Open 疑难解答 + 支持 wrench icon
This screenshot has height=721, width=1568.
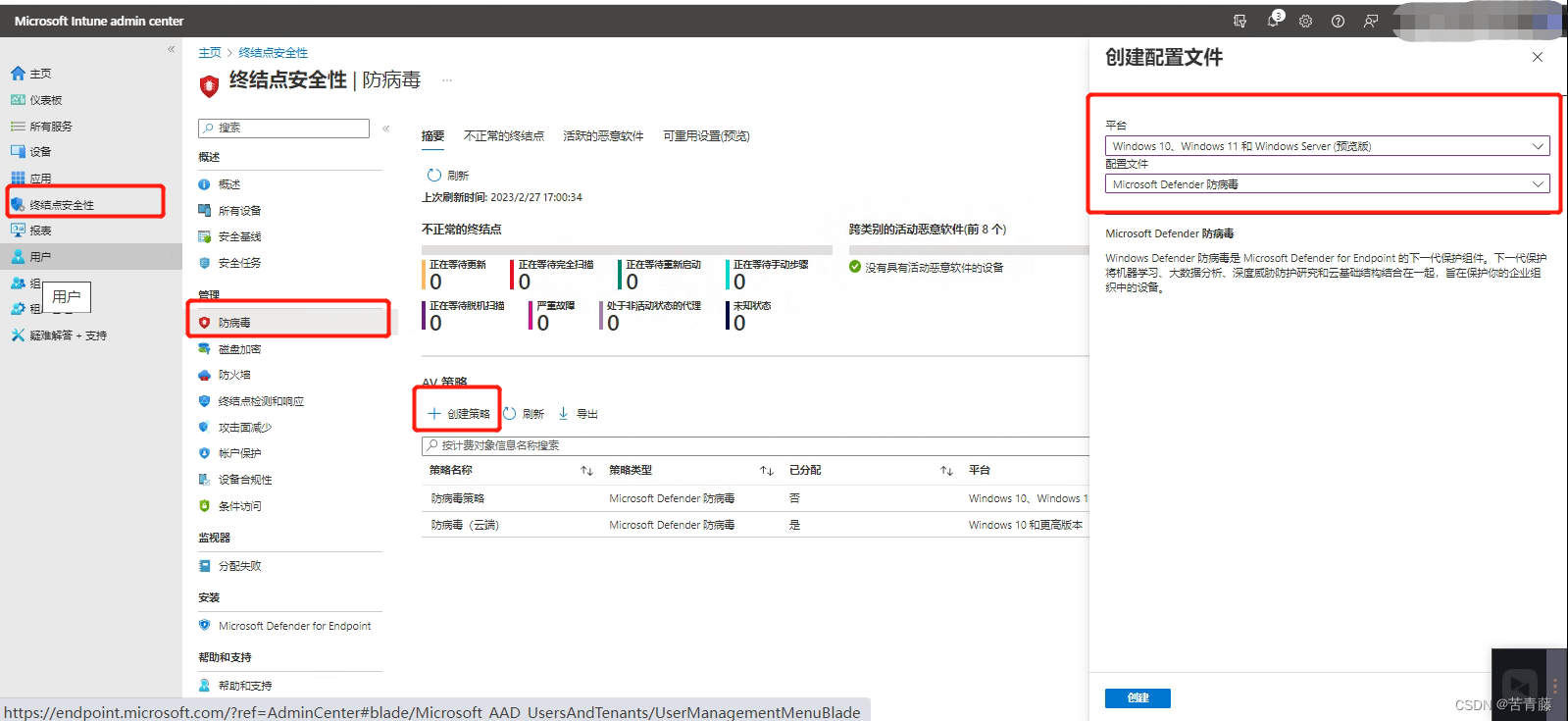pos(18,335)
